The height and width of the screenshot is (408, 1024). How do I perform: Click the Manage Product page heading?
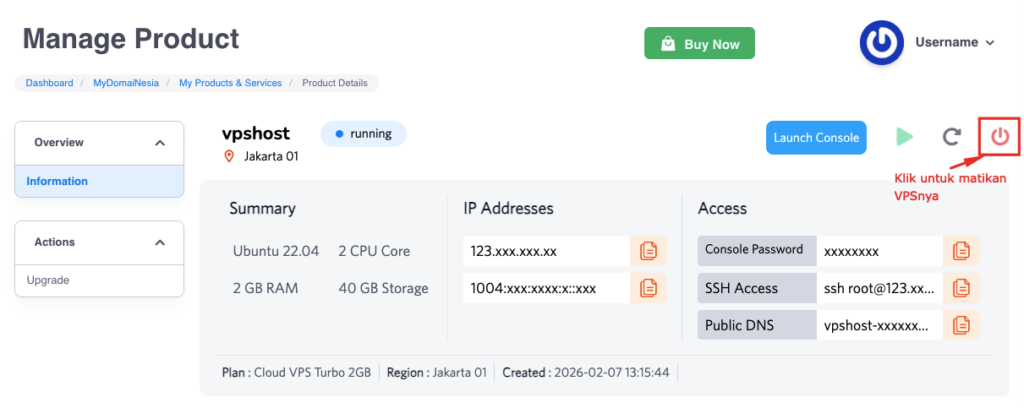pos(131,39)
